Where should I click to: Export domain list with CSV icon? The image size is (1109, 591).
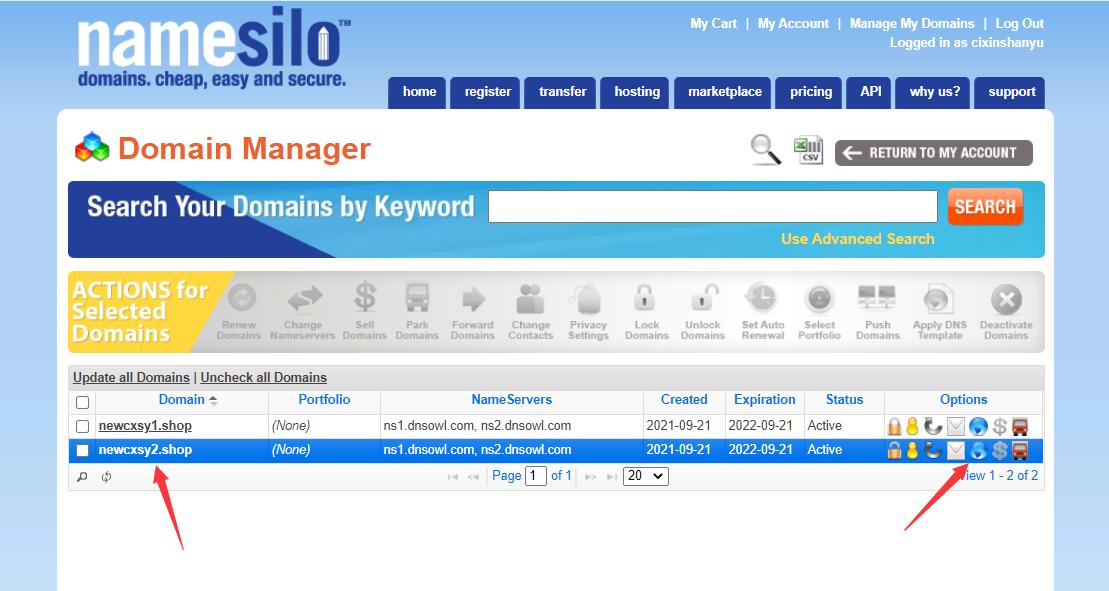click(808, 150)
